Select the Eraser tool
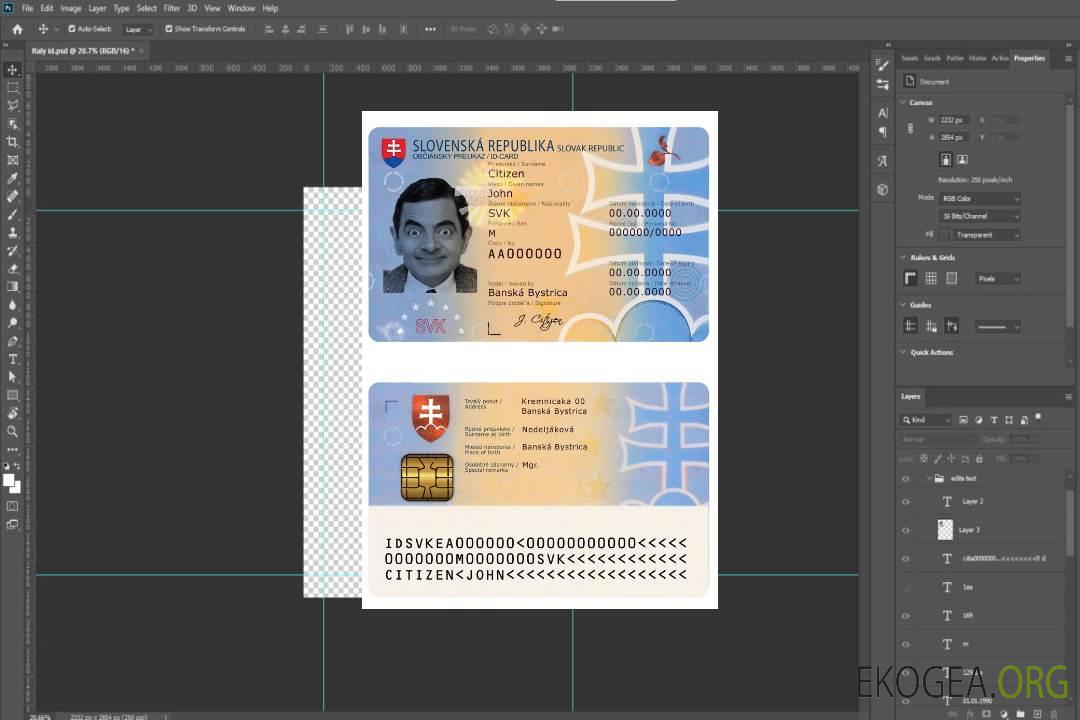This screenshot has width=1080, height=720. tap(12, 269)
